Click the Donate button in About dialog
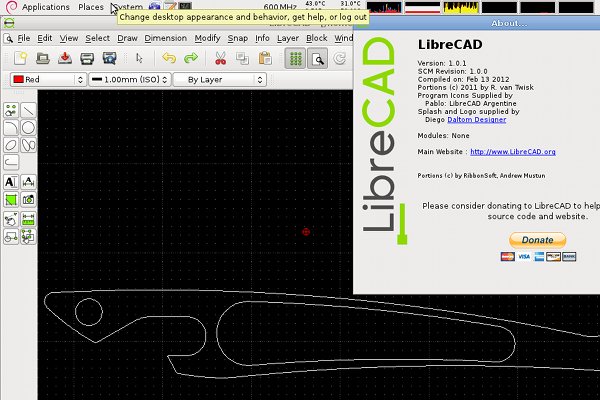Image resolution: width=600 pixels, height=400 pixels. (538, 240)
